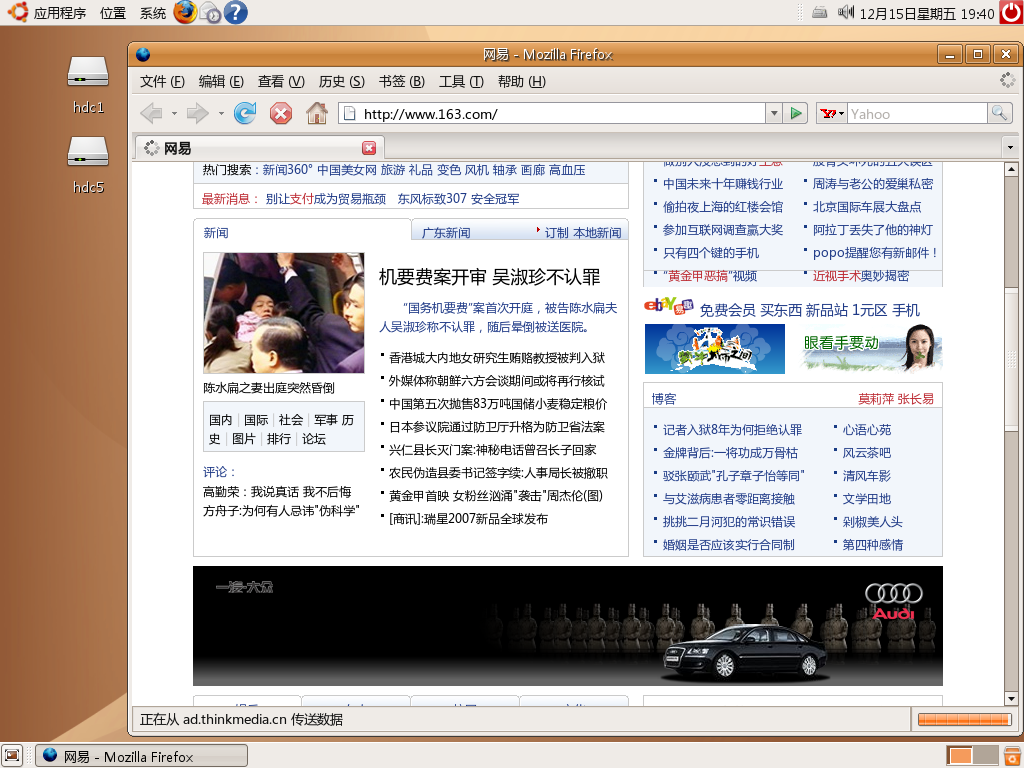The image size is (1024, 768).
Task: Open back button history dropdown
Action: [x=174, y=114]
